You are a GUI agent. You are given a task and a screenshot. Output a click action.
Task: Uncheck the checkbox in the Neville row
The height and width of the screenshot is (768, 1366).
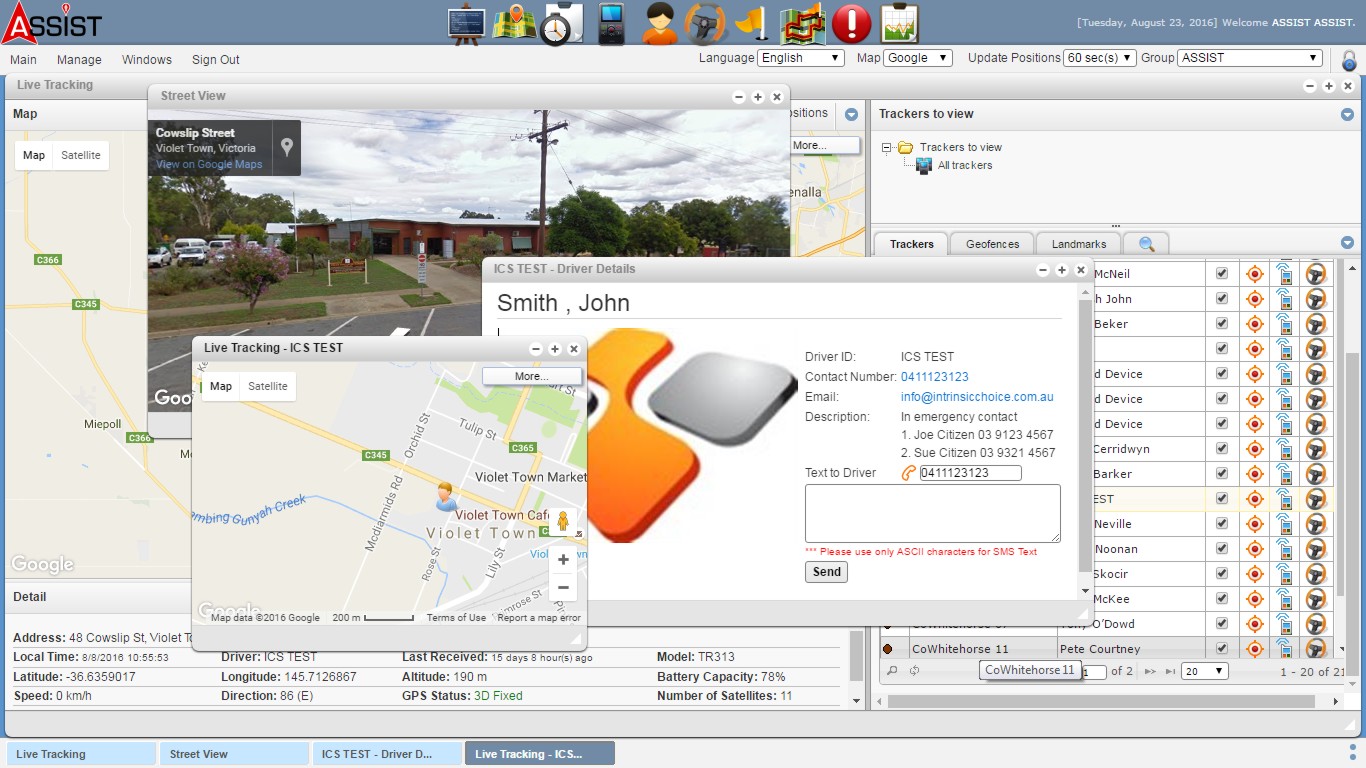1221,524
